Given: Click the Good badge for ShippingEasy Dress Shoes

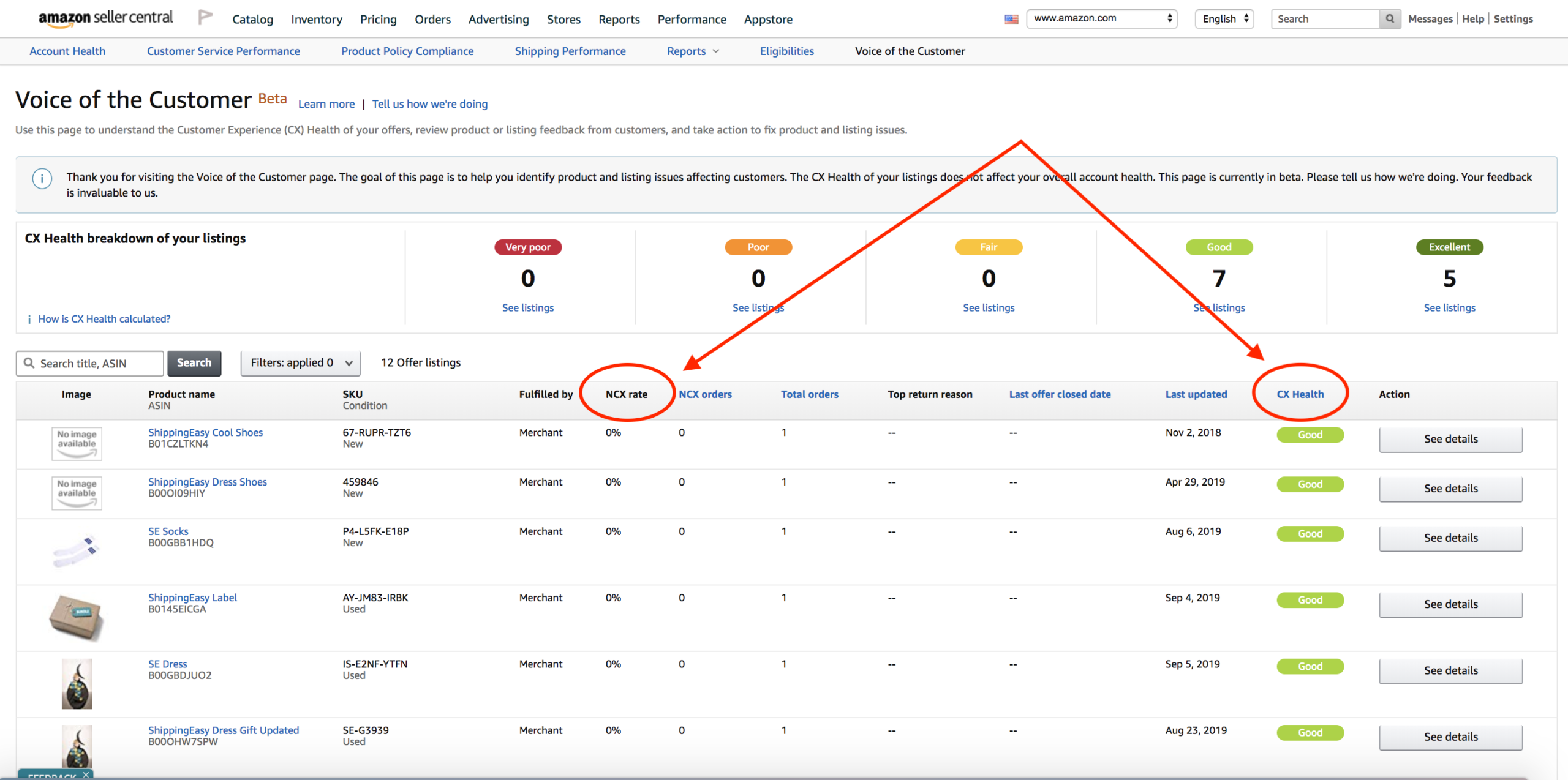Looking at the screenshot, I should point(1310,484).
